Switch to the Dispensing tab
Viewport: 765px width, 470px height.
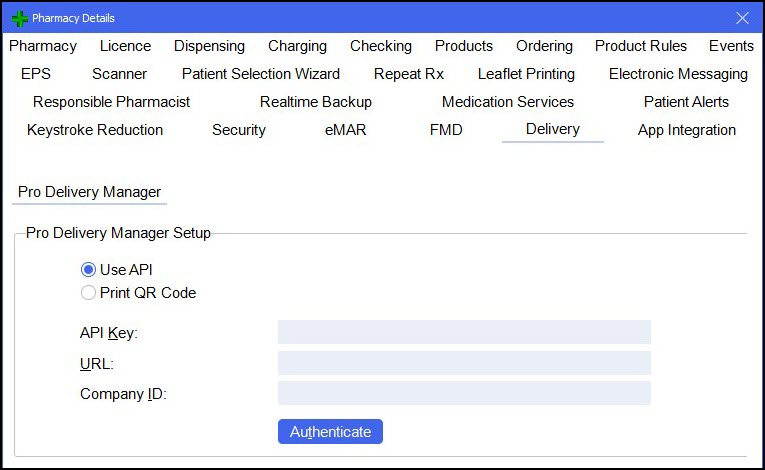point(209,46)
